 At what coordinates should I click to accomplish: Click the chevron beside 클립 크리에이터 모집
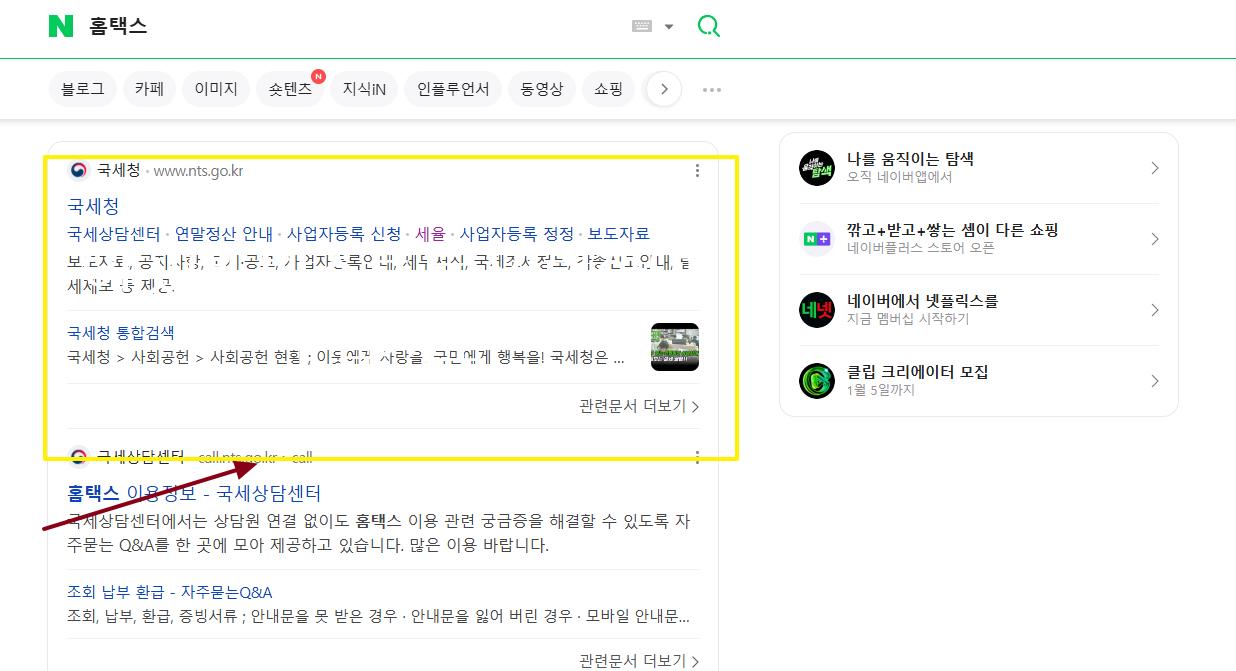click(1155, 381)
